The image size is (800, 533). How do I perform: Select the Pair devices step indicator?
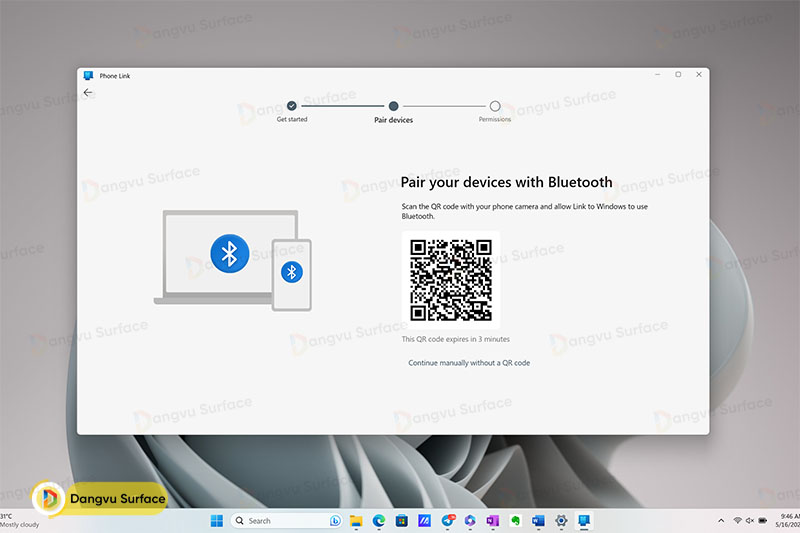[393, 106]
